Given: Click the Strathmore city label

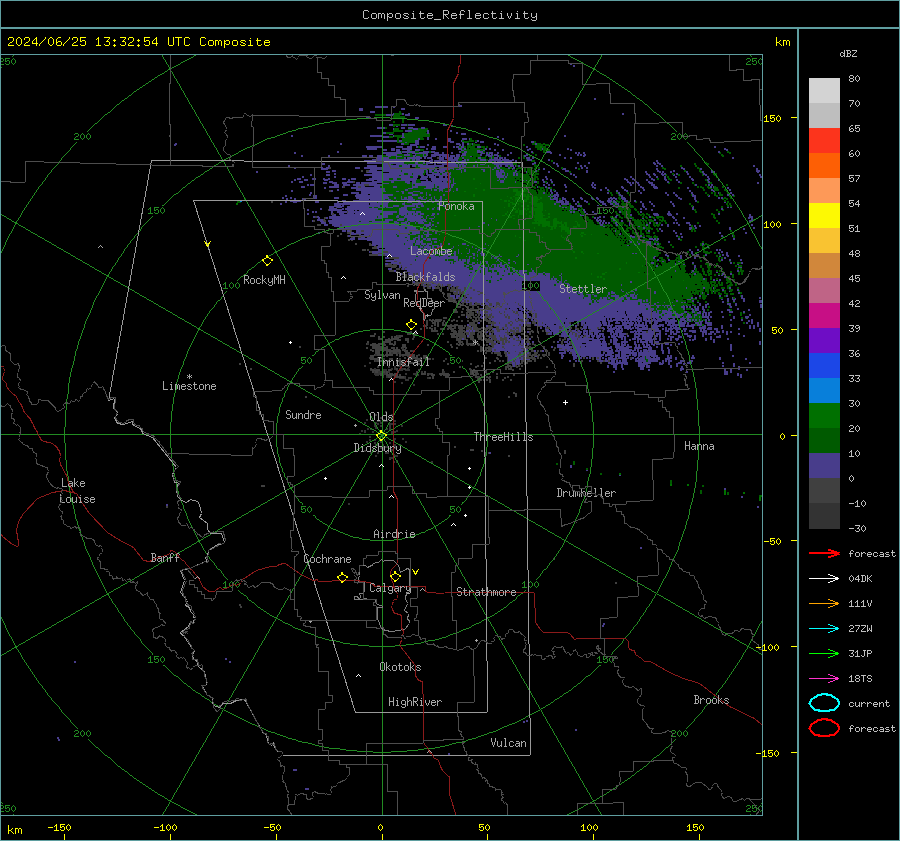Looking at the screenshot, I should (x=486, y=592).
